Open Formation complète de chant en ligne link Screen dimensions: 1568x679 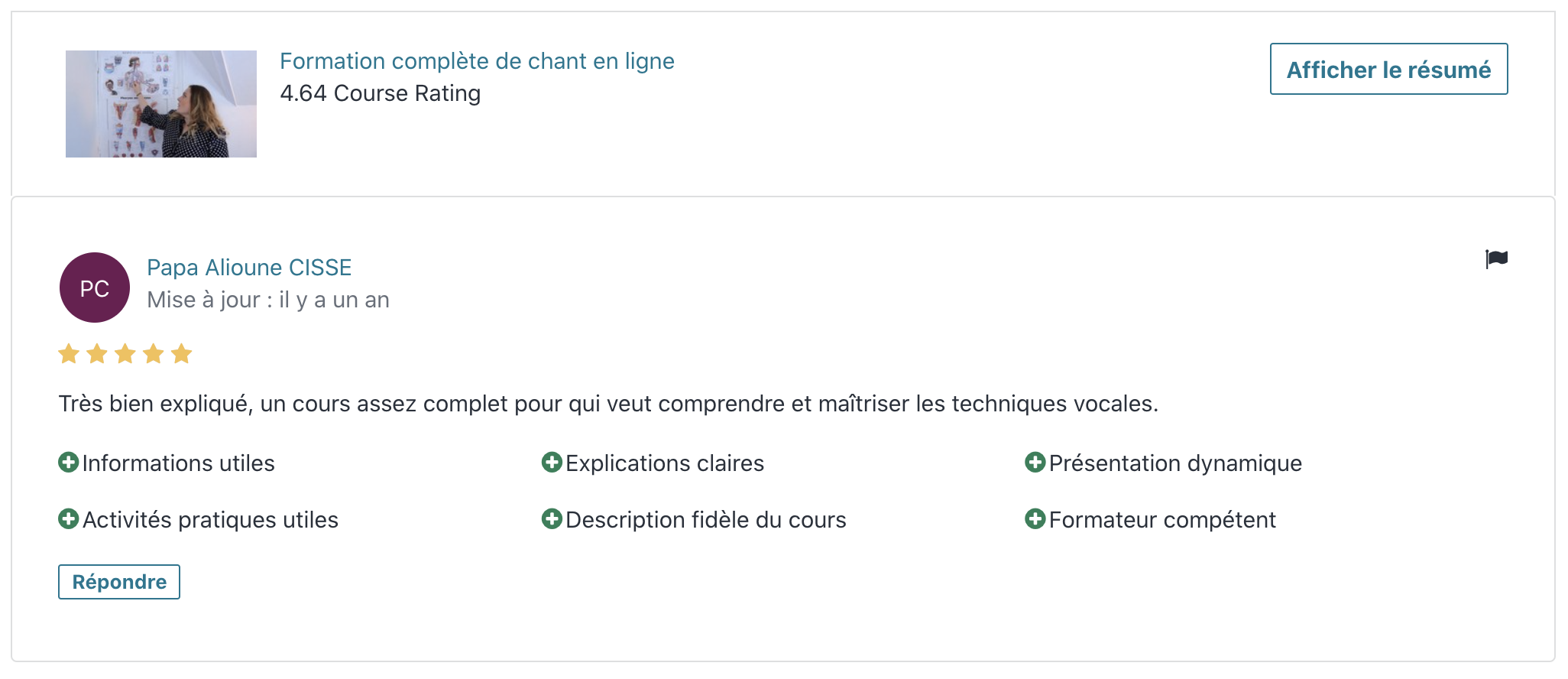(477, 61)
